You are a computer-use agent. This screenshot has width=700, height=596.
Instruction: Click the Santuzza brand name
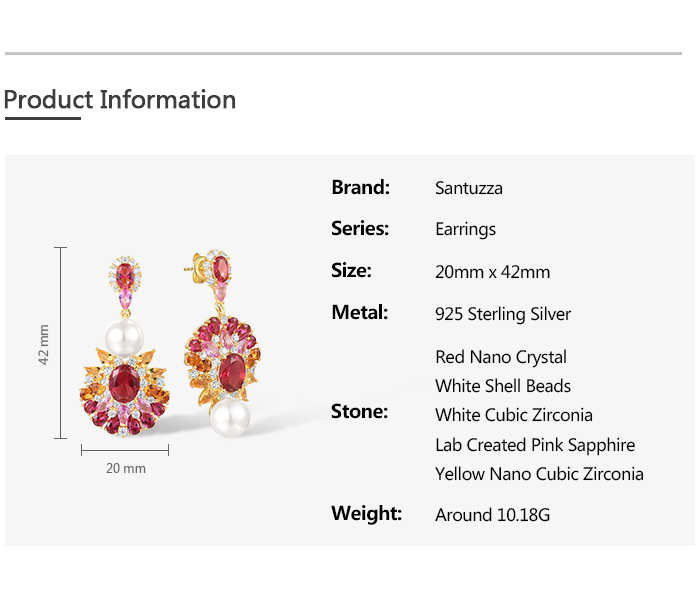(469, 188)
